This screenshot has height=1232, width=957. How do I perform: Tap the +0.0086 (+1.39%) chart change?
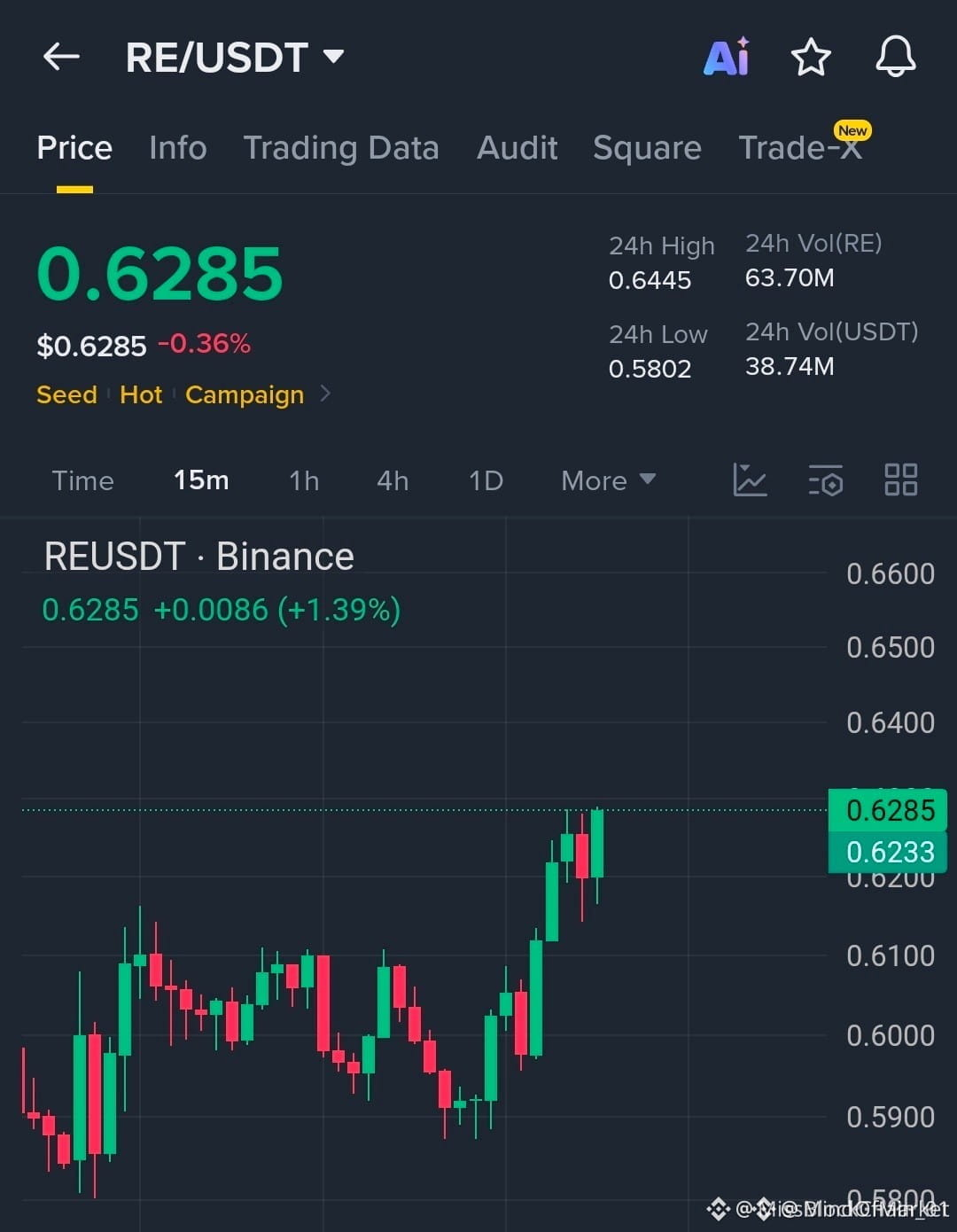(277, 610)
